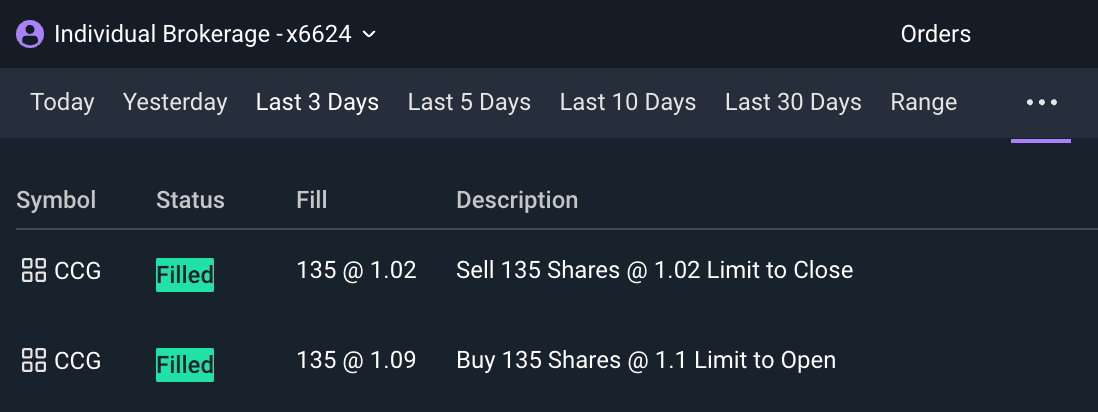Click the Fill column header

tap(312, 200)
